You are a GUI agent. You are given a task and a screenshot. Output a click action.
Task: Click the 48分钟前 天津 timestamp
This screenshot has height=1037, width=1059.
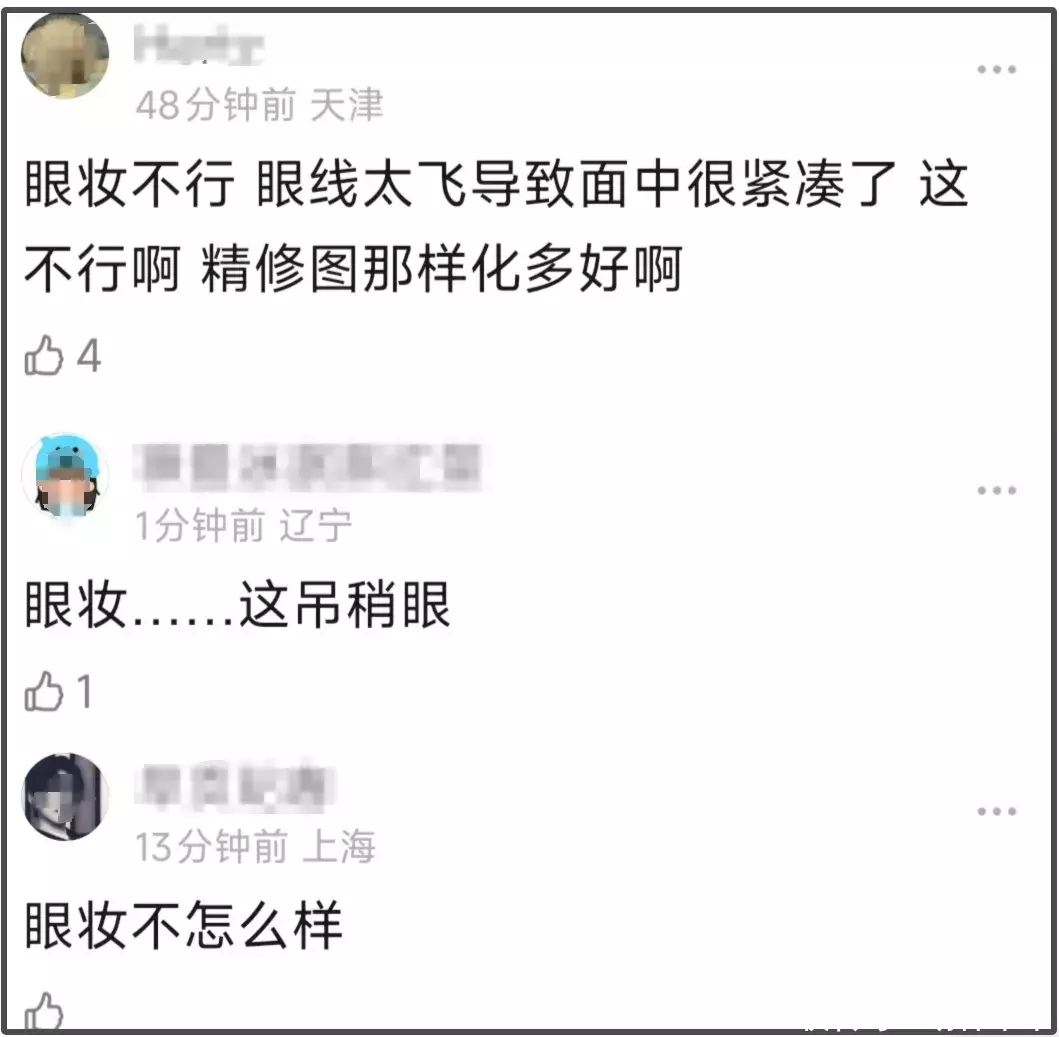(x=259, y=105)
